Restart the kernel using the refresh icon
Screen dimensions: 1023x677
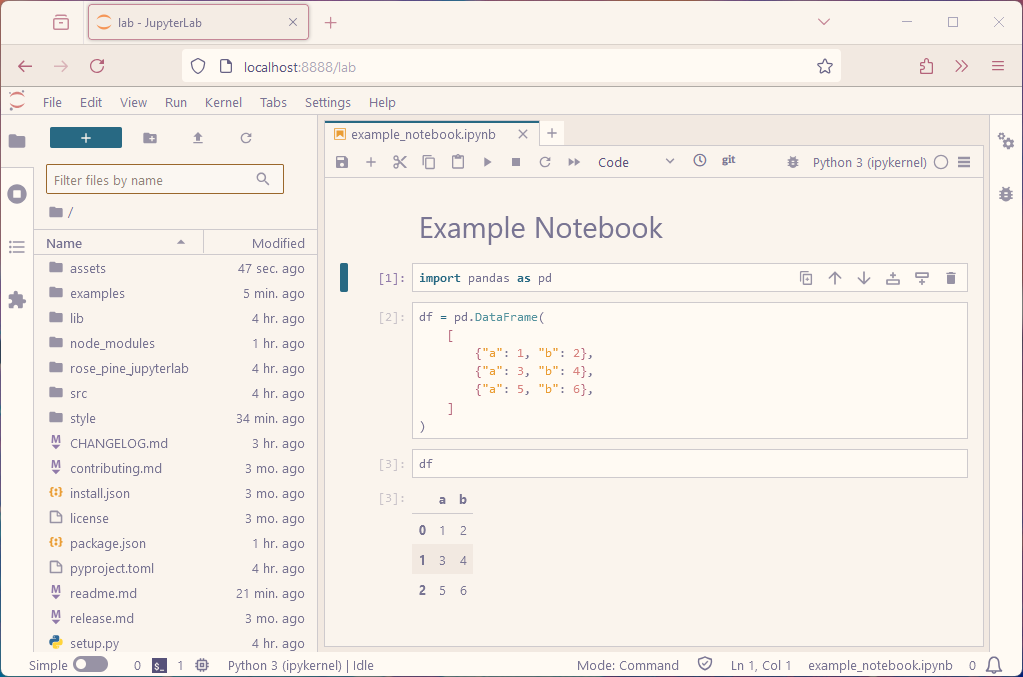(545, 162)
